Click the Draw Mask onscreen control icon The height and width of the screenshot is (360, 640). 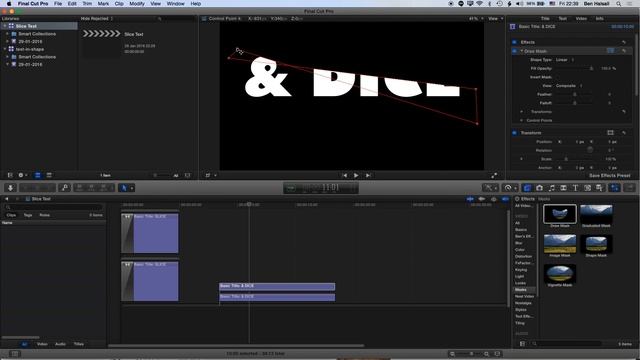click(610, 51)
